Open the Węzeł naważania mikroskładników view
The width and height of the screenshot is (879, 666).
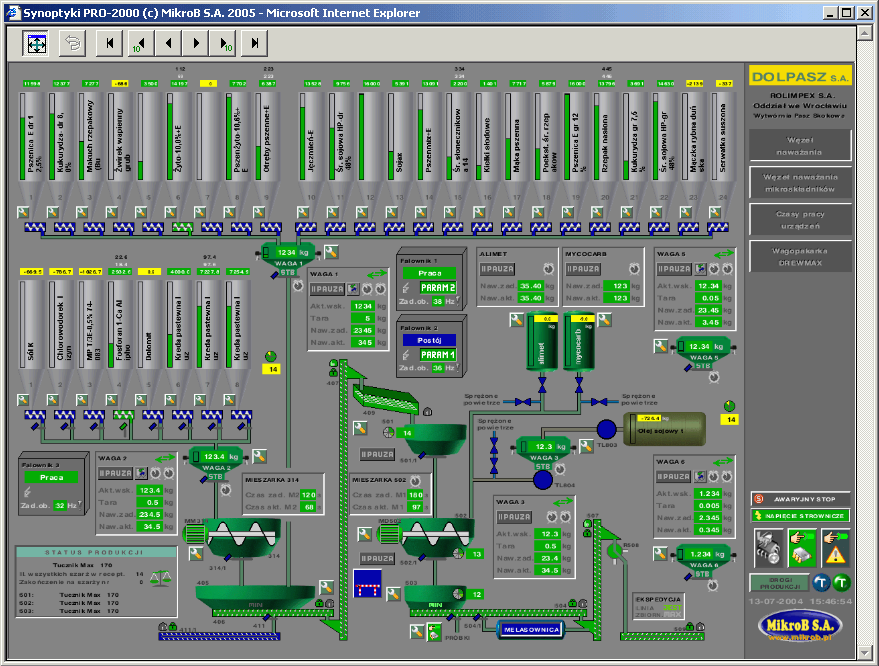(800, 183)
